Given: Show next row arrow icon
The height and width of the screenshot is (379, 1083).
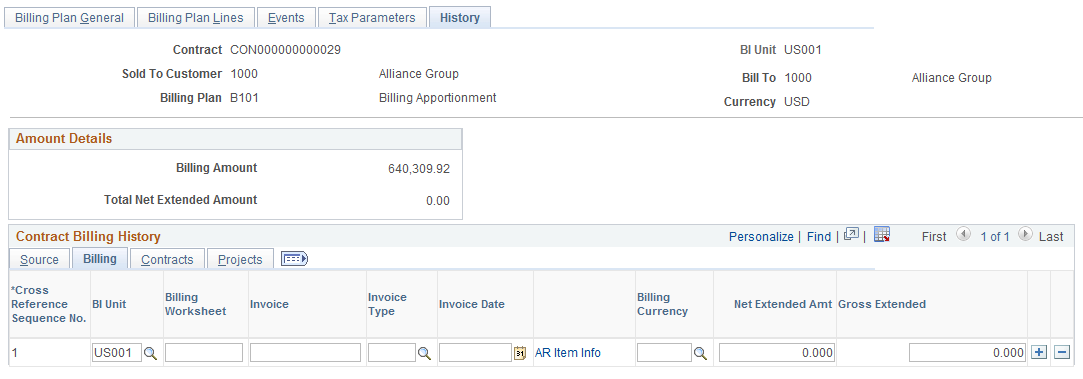Looking at the screenshot, I should pyautogui.click(x=1026, y=235).
